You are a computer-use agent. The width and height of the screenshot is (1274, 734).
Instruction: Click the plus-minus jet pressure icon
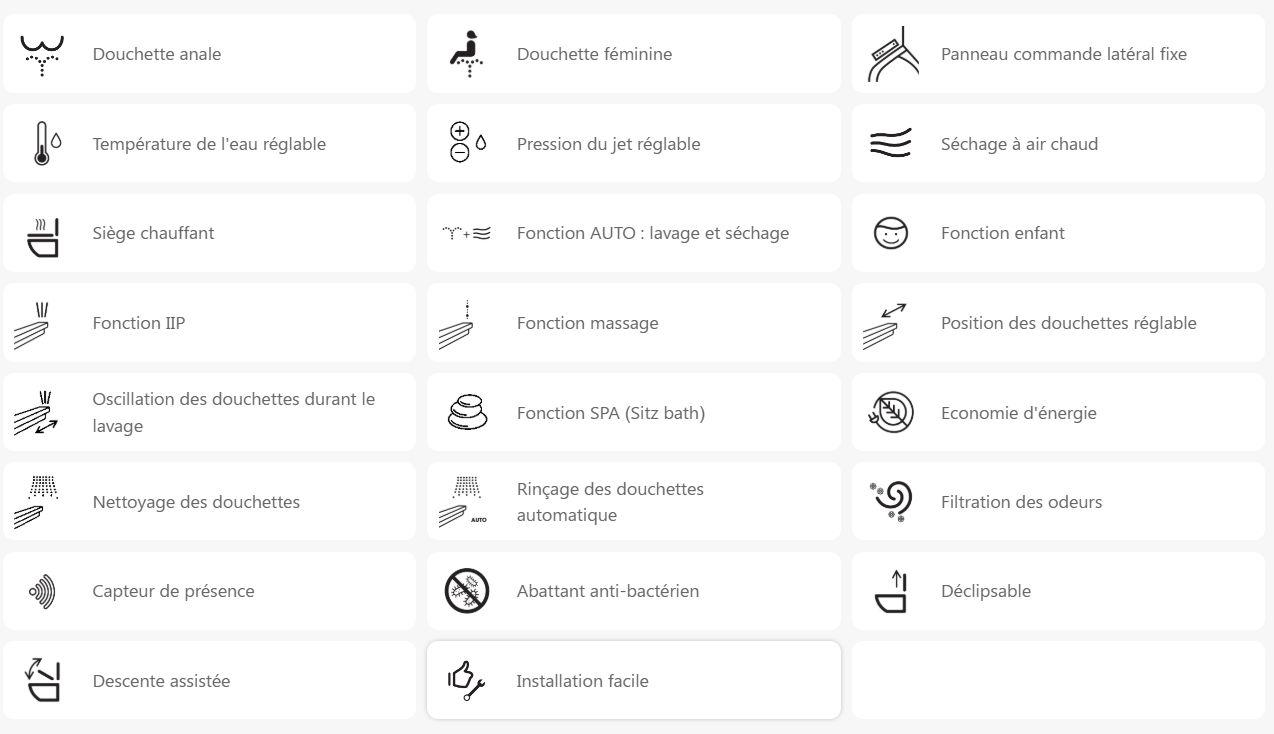[466, 144]
